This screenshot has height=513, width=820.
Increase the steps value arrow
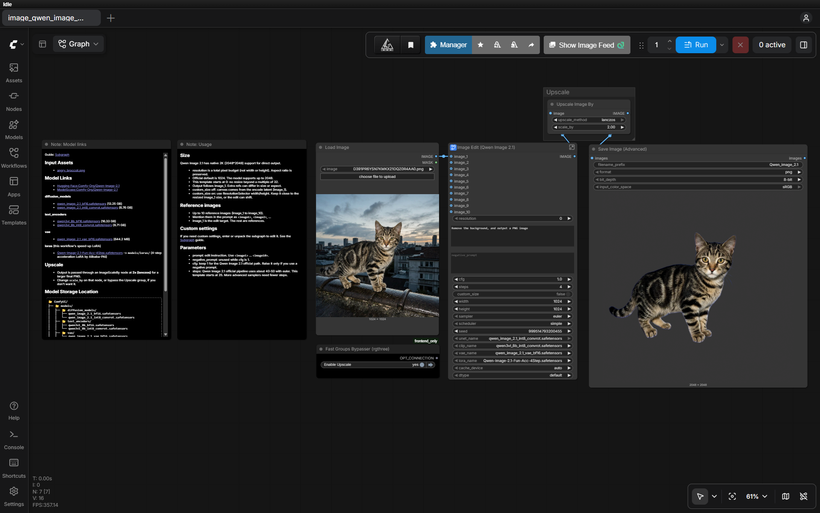pyautogui.click(x=569, y=287)
